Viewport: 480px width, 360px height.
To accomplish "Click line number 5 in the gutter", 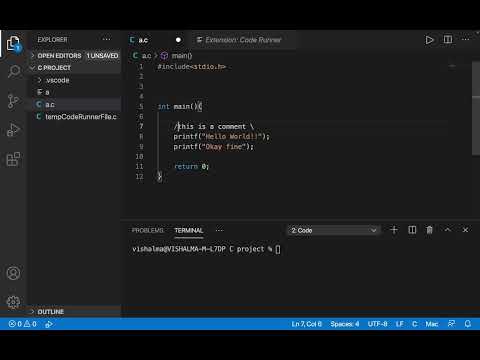I will [x=141, y=106].
